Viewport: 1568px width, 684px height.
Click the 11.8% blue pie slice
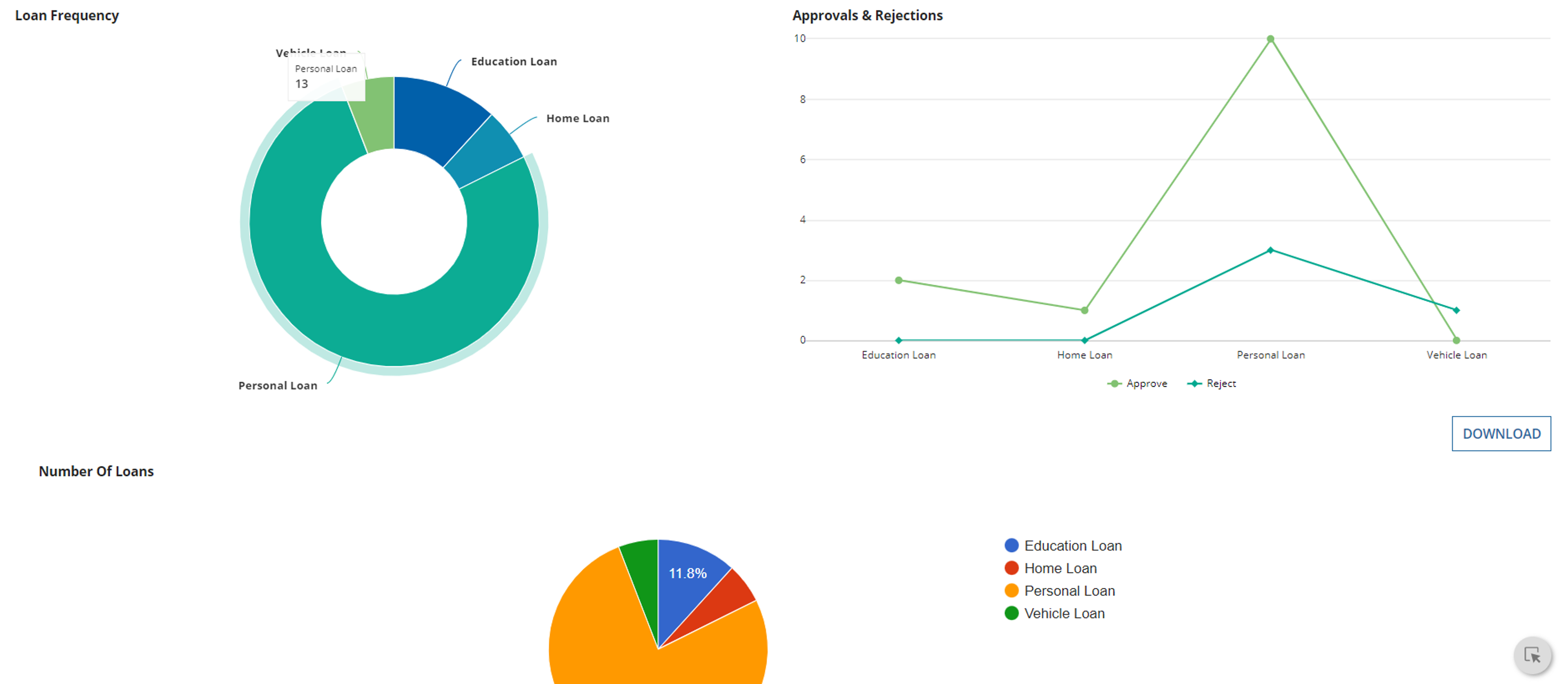coord(688,574)
